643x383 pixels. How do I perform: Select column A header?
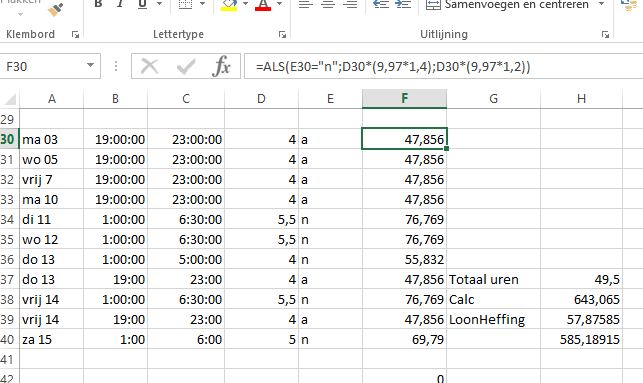click(52, 99)
